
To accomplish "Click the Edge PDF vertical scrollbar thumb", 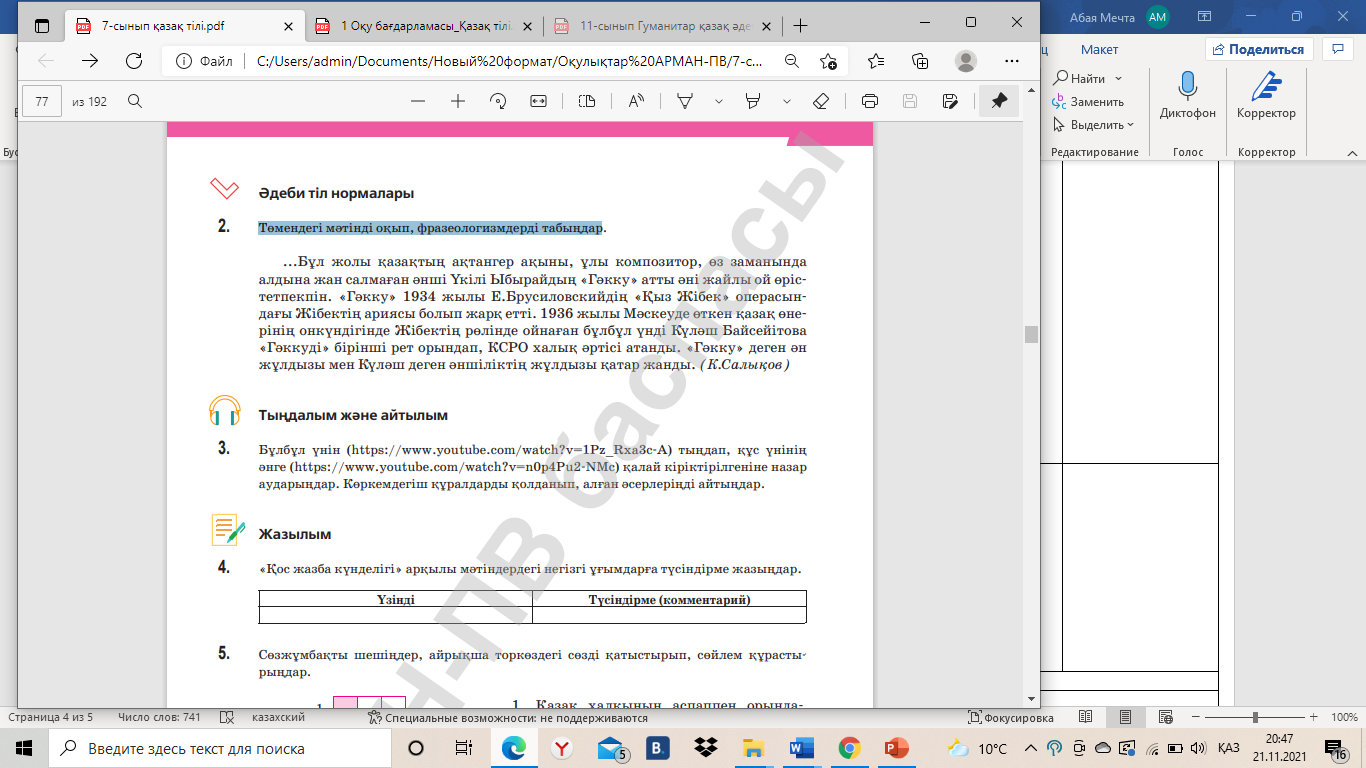I will [x=1031, y=334].
